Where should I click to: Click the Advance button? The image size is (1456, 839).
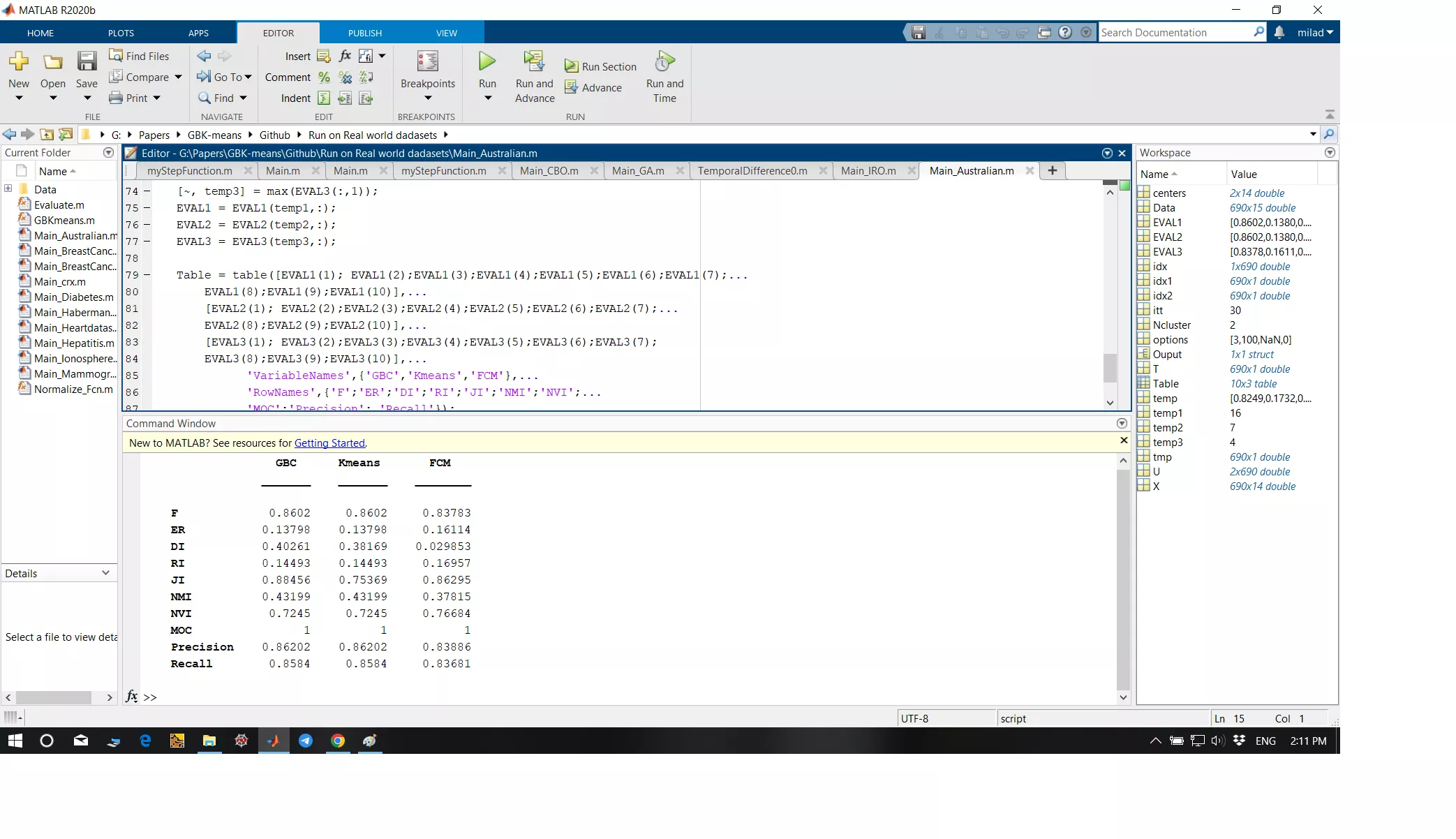593,87
